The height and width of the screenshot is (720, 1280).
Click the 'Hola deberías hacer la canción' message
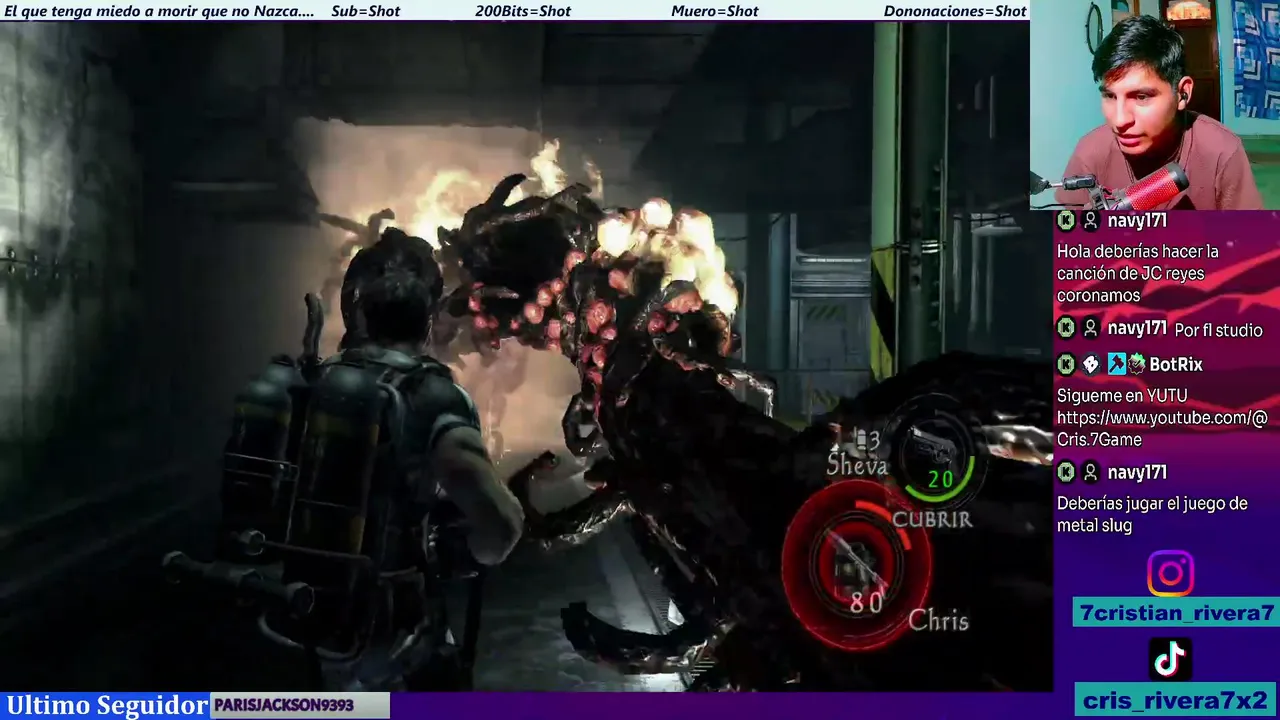[1138, 273]
